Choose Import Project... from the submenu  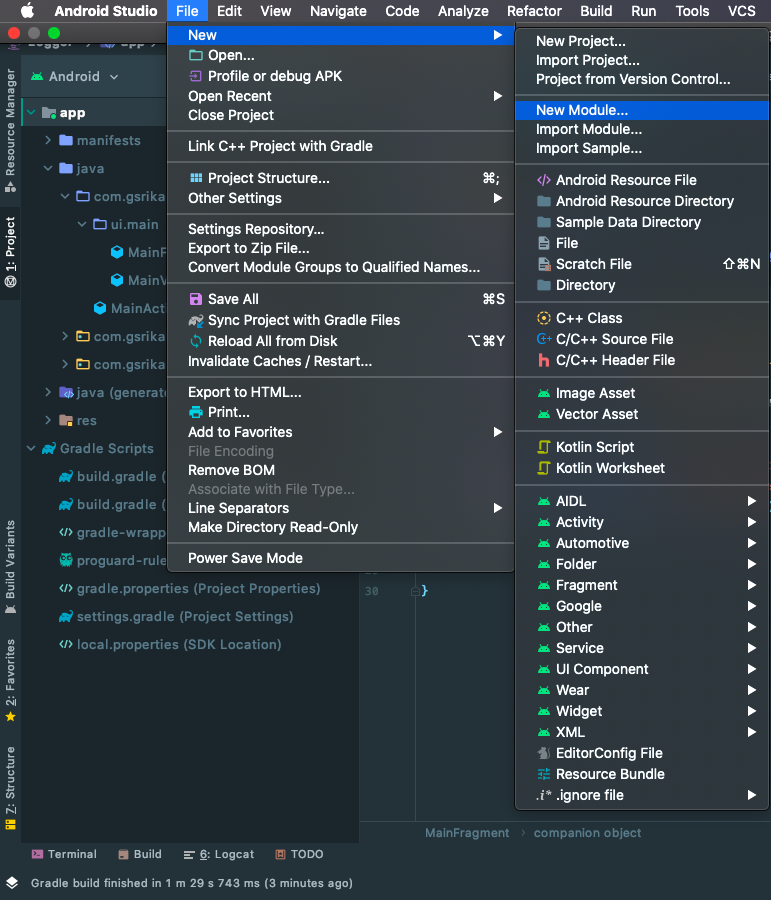587,60
